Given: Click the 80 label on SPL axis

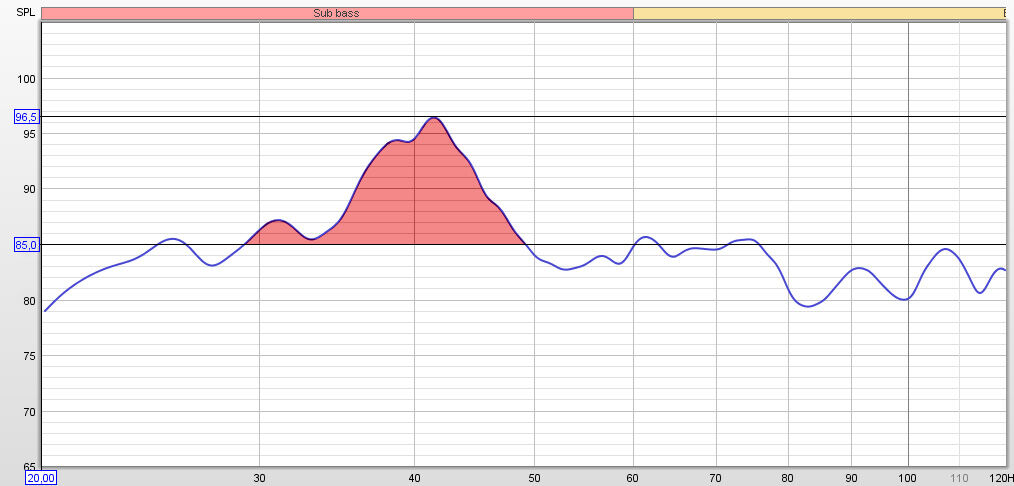Looking at the screenshot, I should tap(30, 301).
